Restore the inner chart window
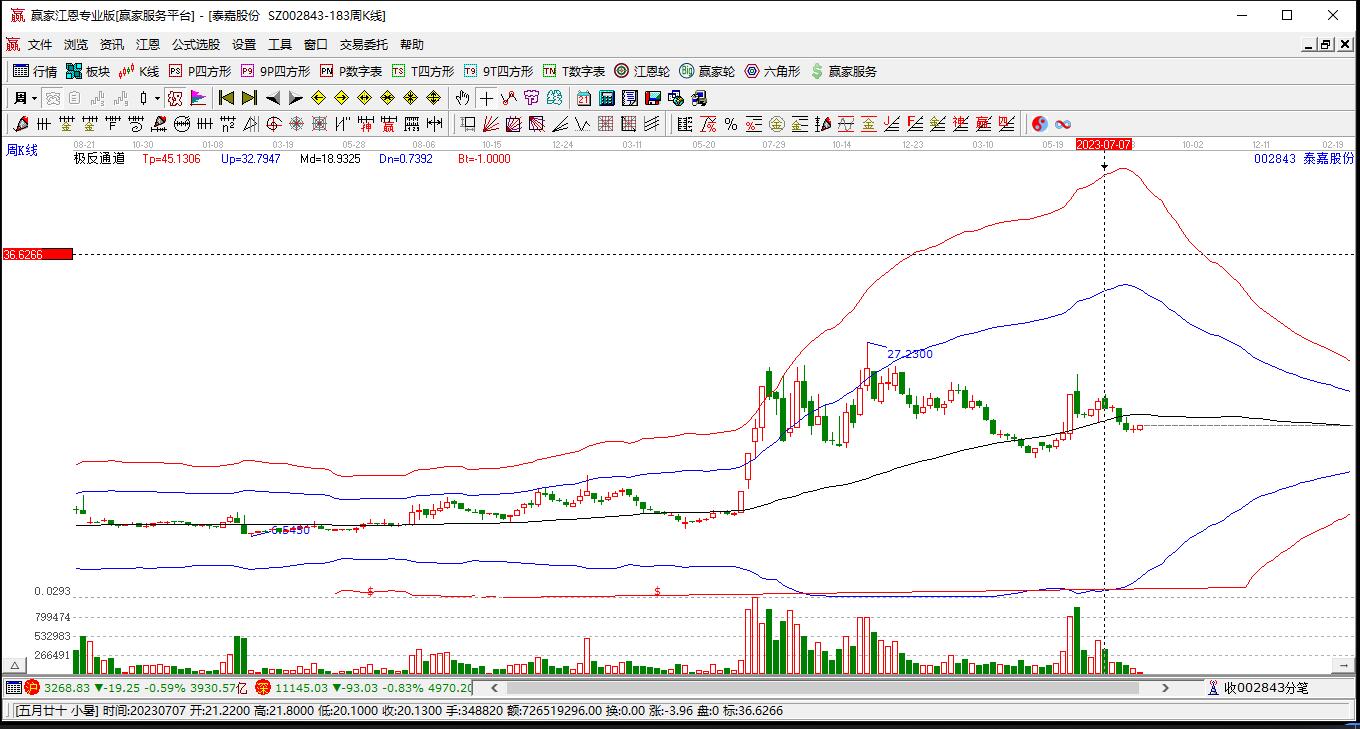This screenshot has height=729, width=1360. click(x=1326, y=45)
